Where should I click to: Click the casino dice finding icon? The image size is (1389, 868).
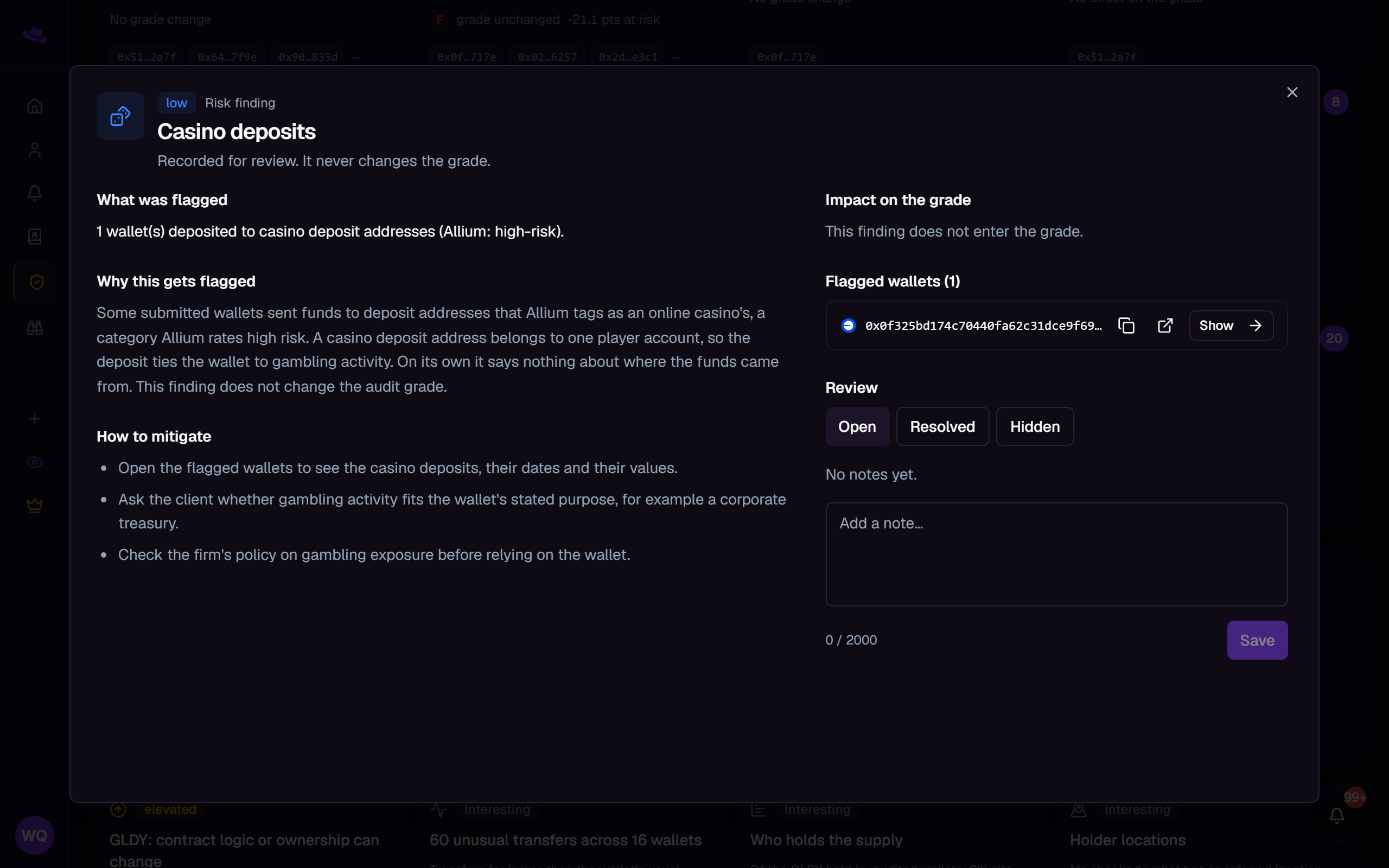[x=120, y=116]
